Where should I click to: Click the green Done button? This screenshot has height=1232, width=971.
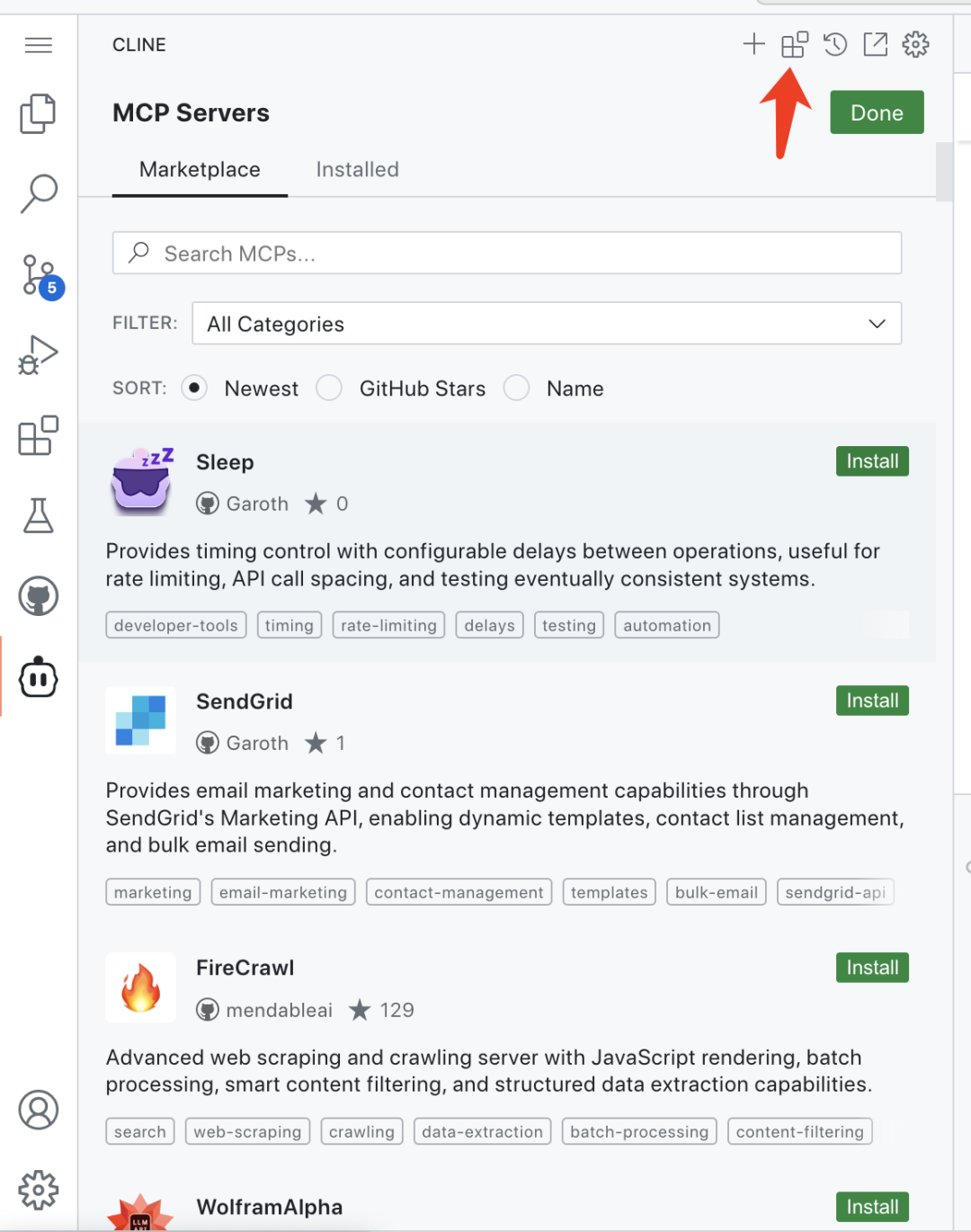coord(876,112)
